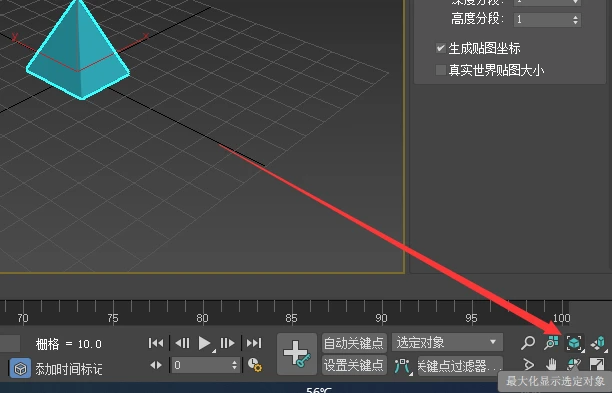Click the Set Keys plus-key button
The width and height of the screenshot is (612, 393).
(297, 354)
